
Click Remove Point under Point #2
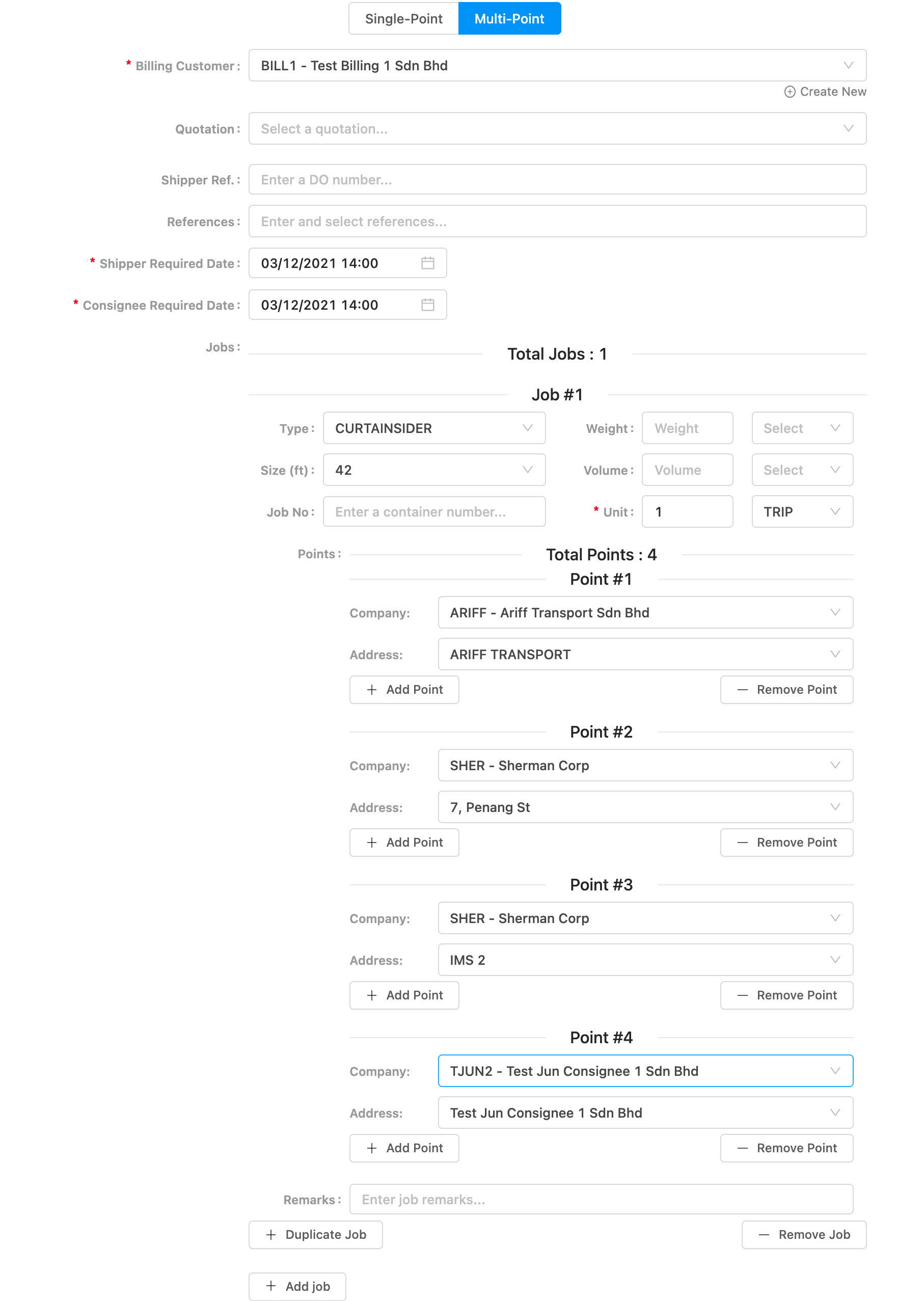pyautogui.click(x=786, y=843)
